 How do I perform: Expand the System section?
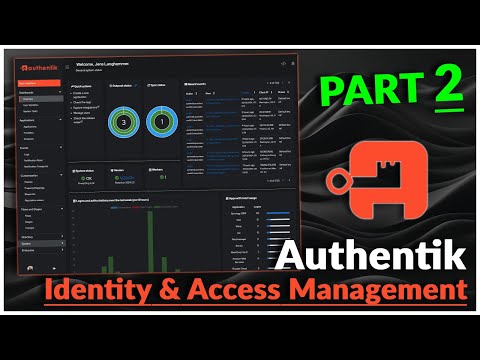click(x=42, y=243)
